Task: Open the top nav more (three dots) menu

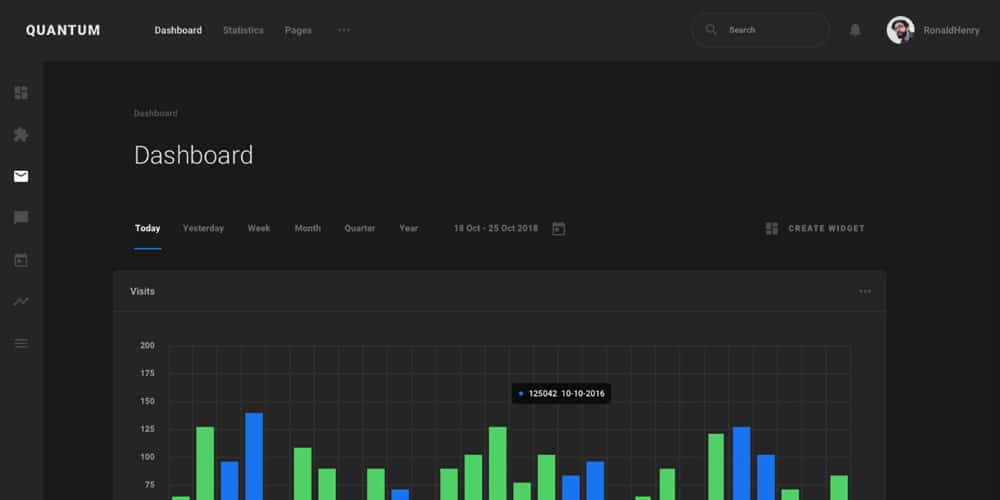Action: tap(344, 30)
